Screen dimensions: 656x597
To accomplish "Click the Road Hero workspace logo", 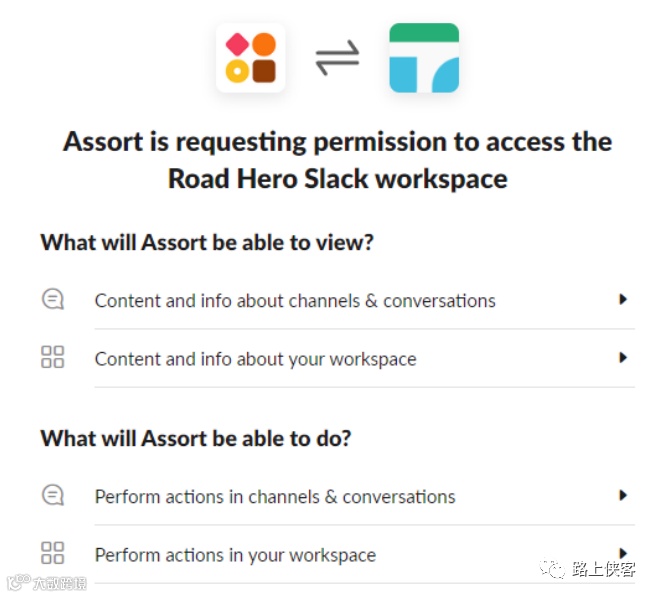I will click(x=424, y=58).
